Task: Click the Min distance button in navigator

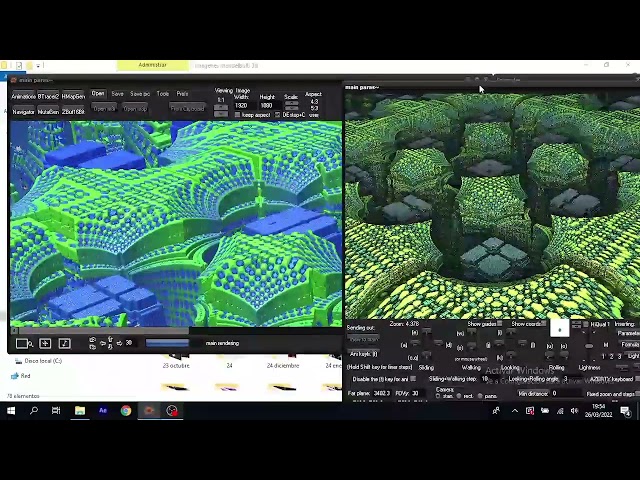Action: pos(533,393)
